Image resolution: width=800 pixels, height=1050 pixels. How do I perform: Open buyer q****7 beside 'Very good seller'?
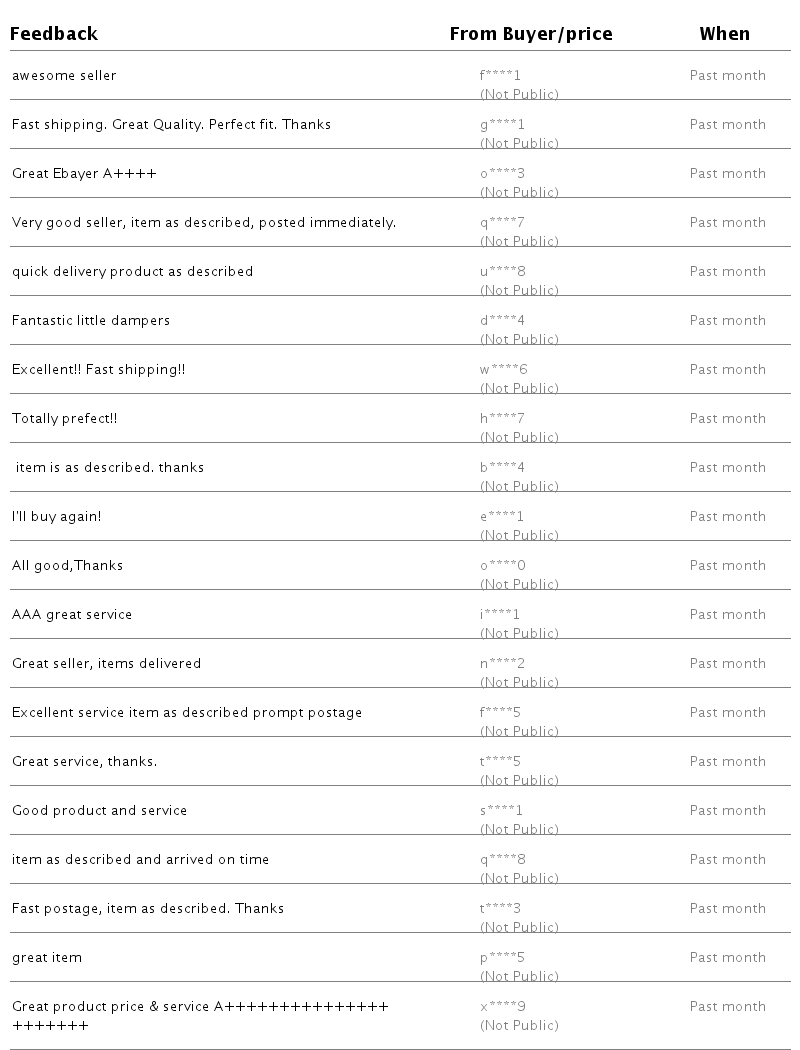(x=502, y=223)
